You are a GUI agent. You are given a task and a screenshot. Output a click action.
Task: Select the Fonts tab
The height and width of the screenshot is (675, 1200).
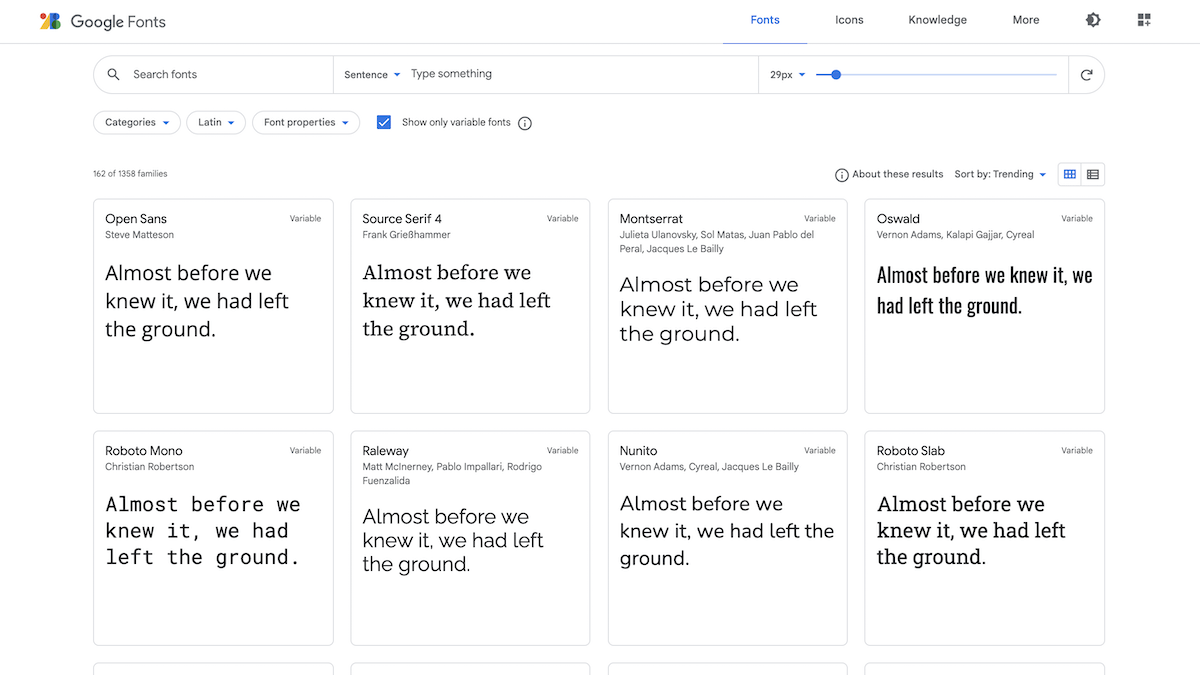click(x=765, y=20)
